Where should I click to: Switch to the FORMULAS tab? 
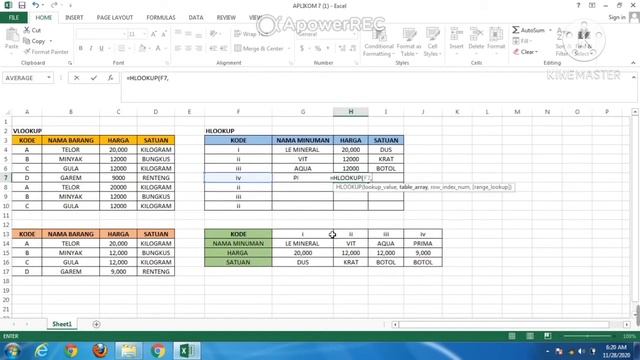coord(161,18)
